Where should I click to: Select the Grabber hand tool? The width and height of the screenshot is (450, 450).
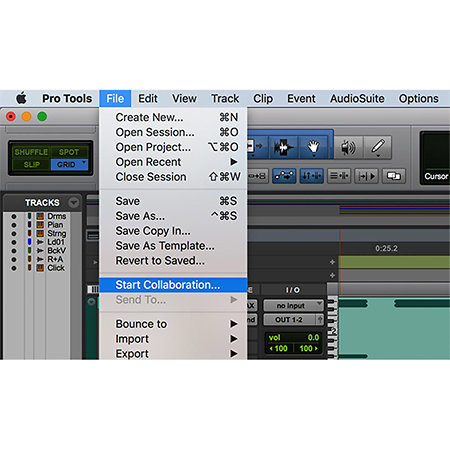313,147
